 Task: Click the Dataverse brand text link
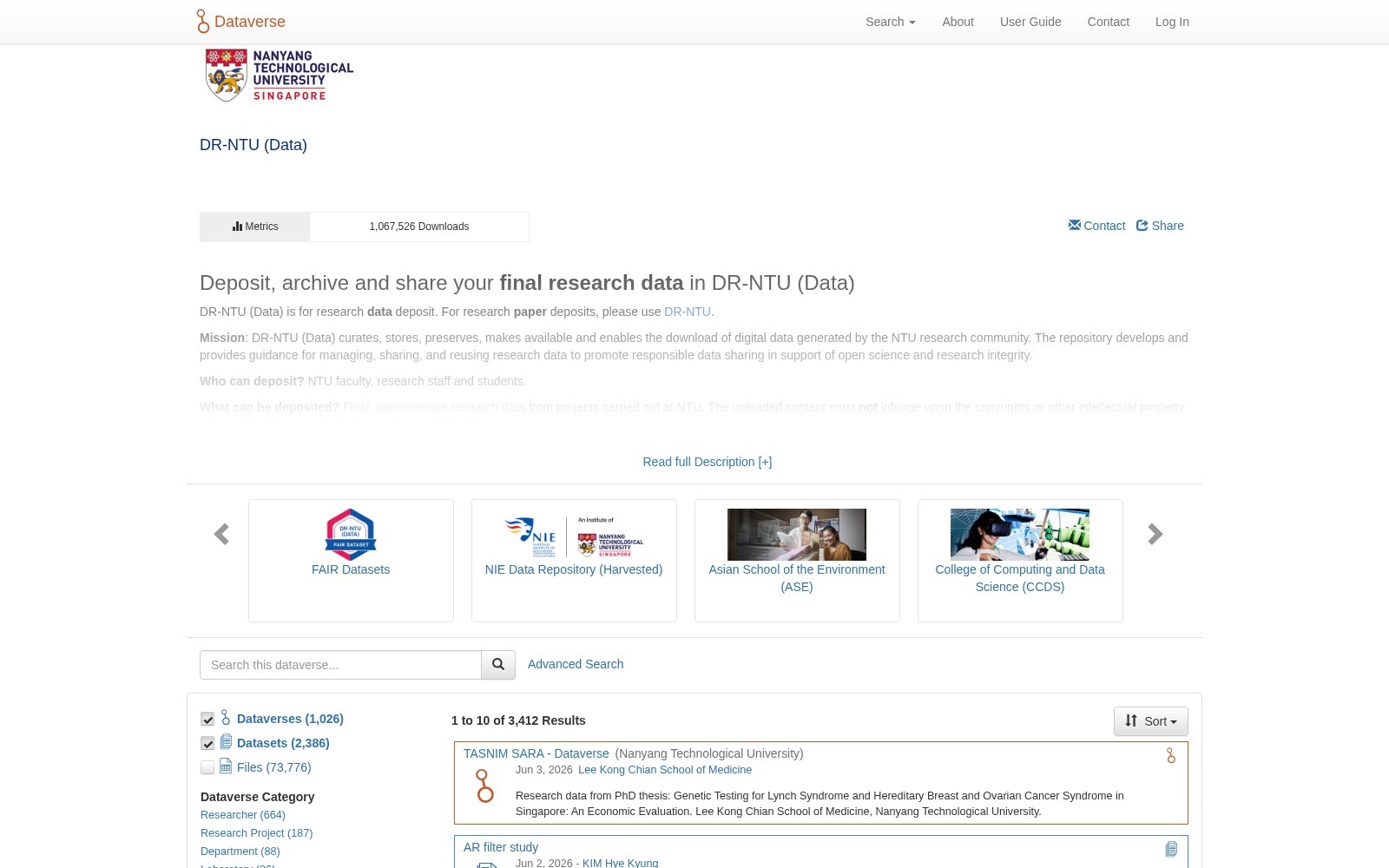[250, 22]
